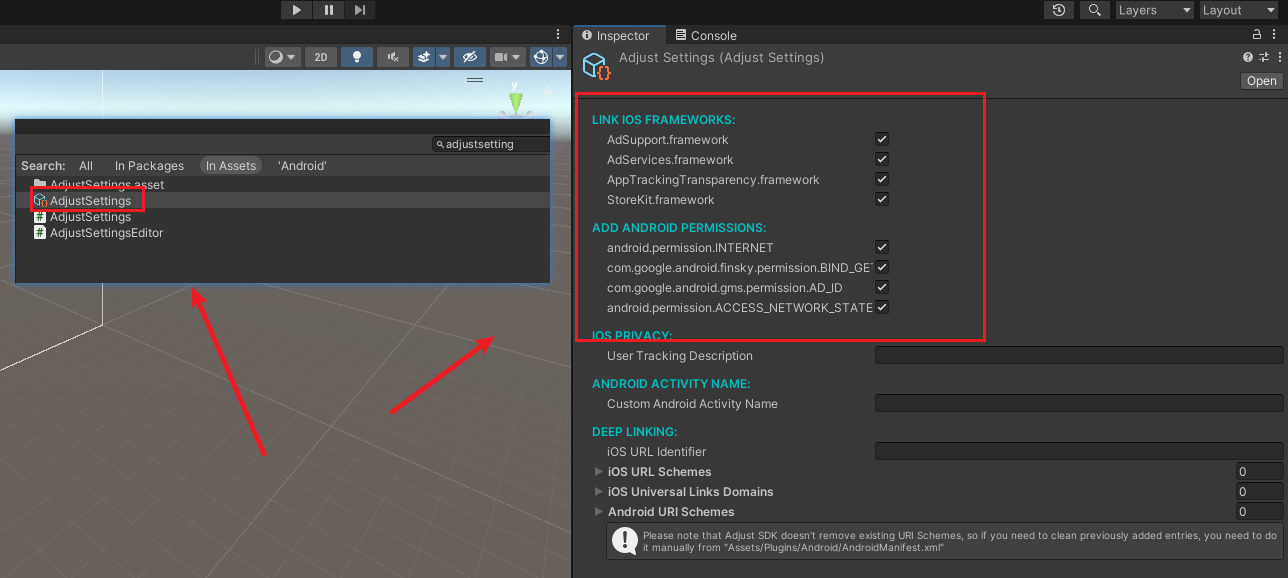
Task: Advance one frame with the Step button
Action: click(x=360, y=10)
